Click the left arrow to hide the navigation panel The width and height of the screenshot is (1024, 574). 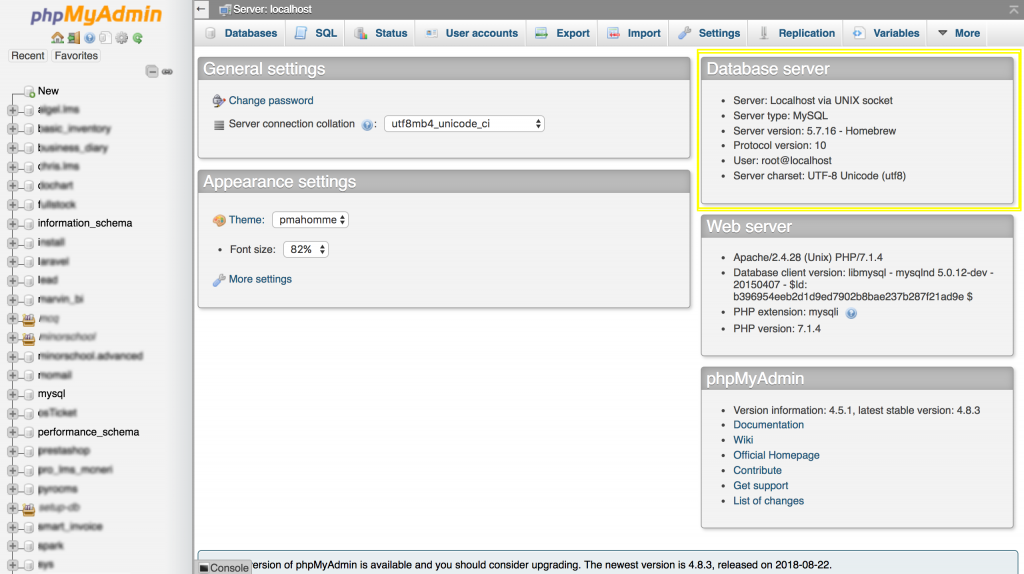pyautogui.click(x=201, y=9)
